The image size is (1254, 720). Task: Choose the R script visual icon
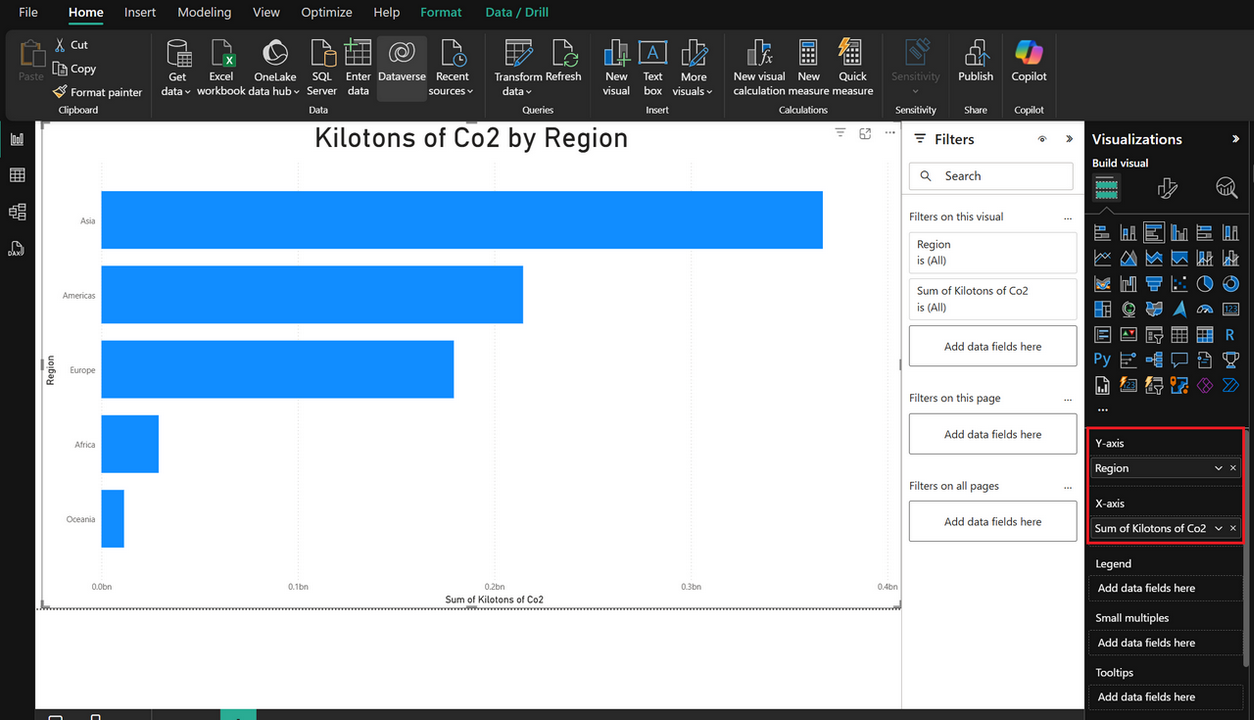[1231, 335]
